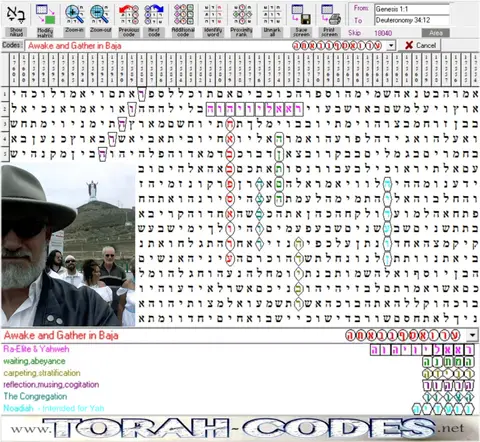The image size is (480, 442).
Task: Click the Save screen floppy icon
Action: [x=301, y=15]
